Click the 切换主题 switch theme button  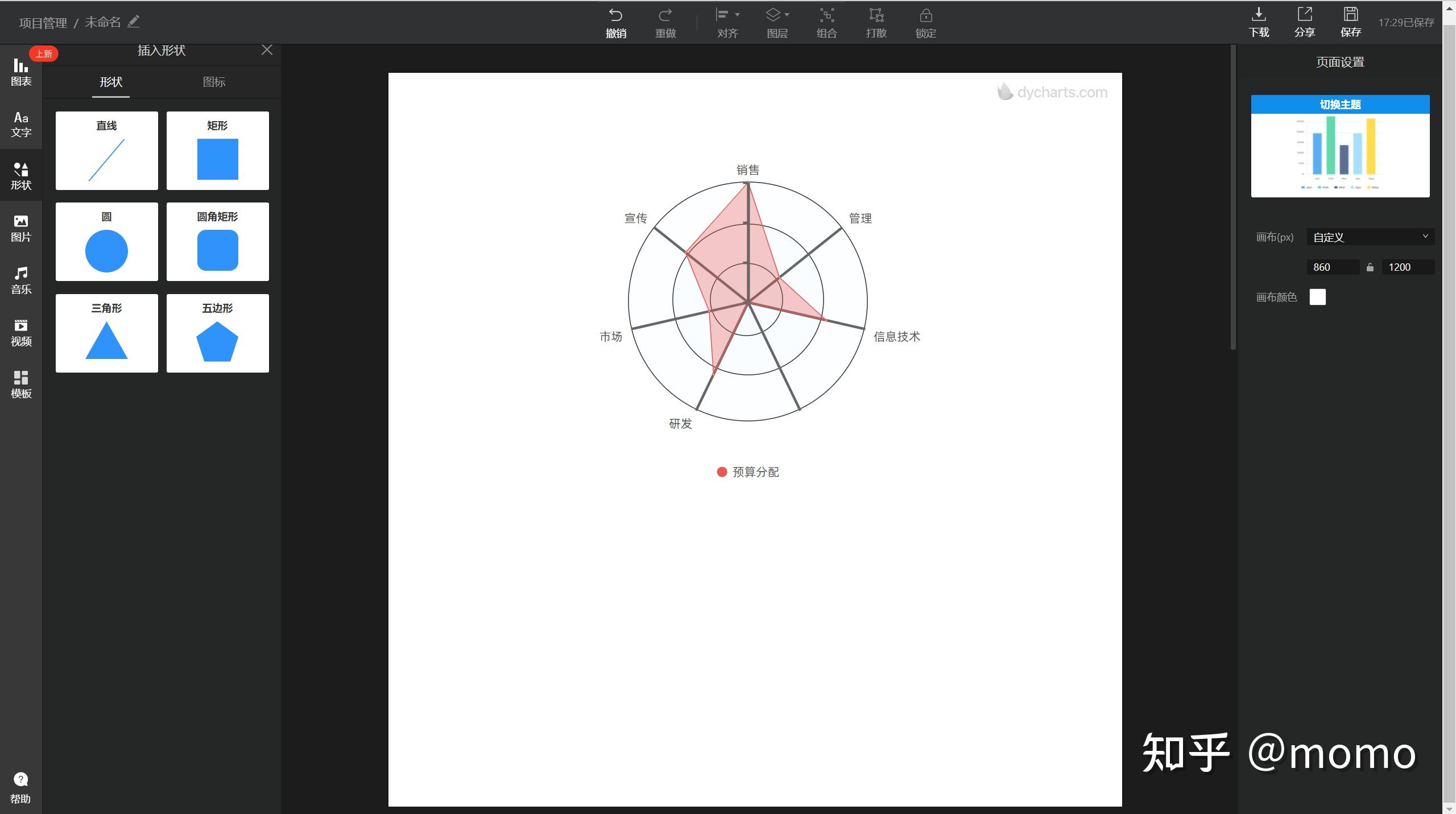tap(1339, 105)
